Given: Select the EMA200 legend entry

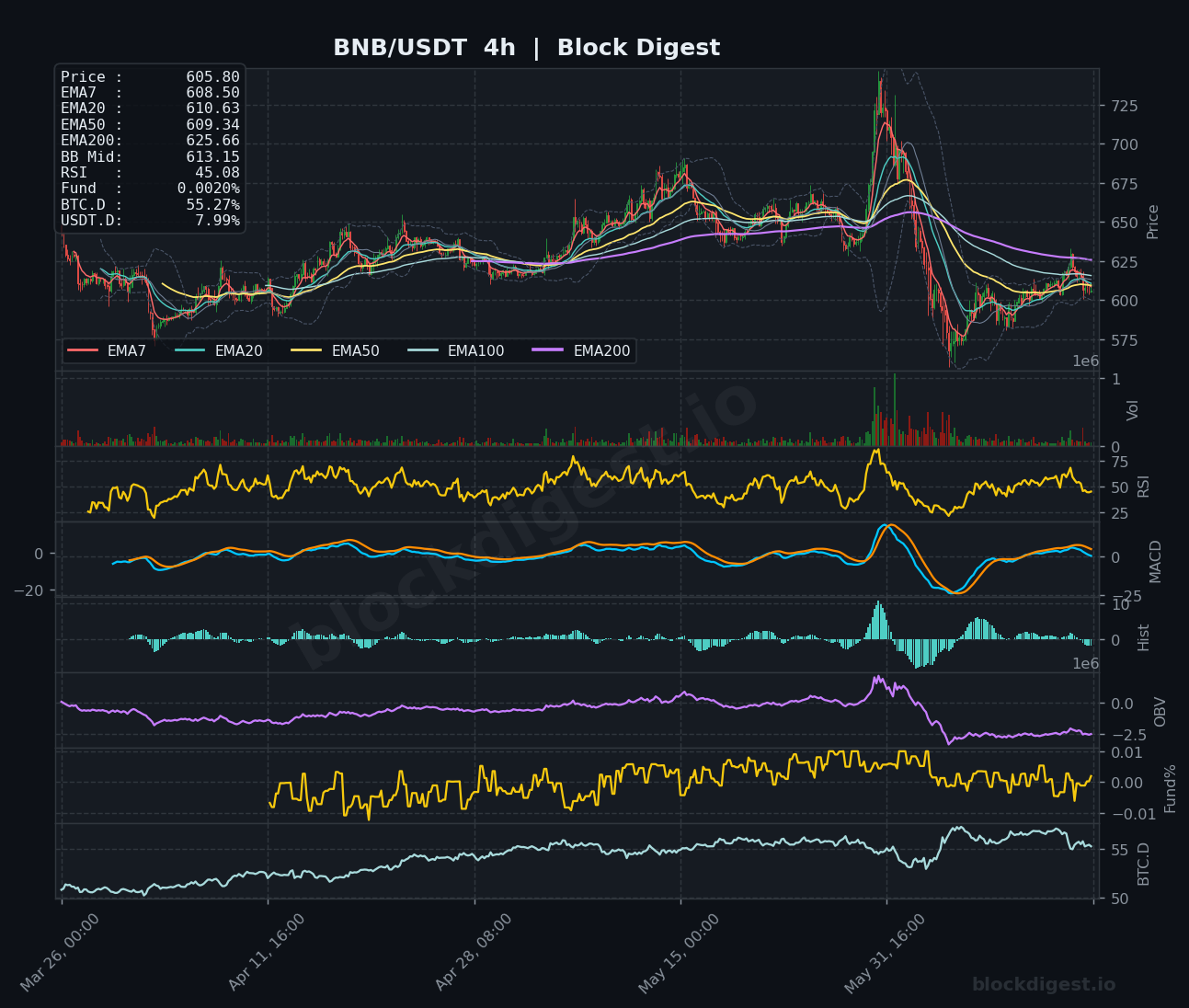Looking at the screenshot, I should [581, 350].
